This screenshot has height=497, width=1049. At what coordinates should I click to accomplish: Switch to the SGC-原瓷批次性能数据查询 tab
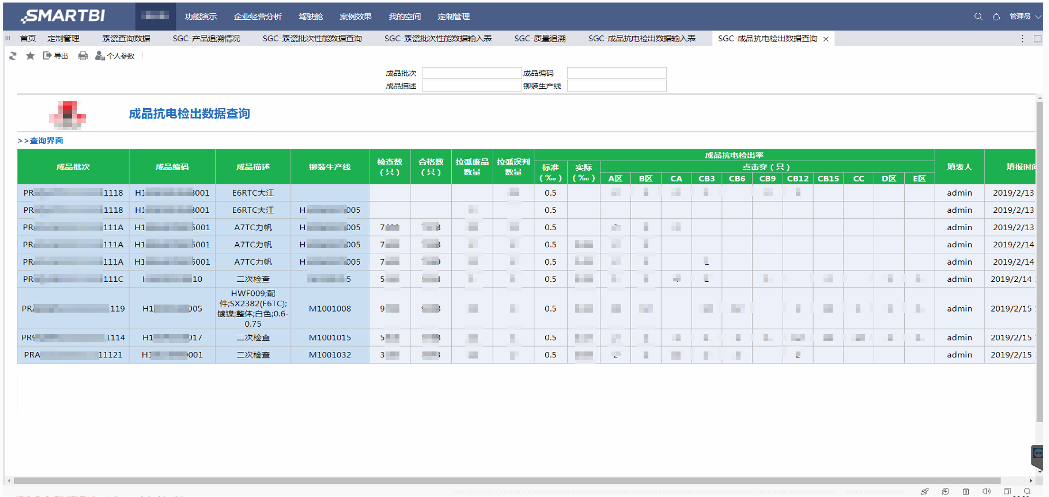(312, 39)
